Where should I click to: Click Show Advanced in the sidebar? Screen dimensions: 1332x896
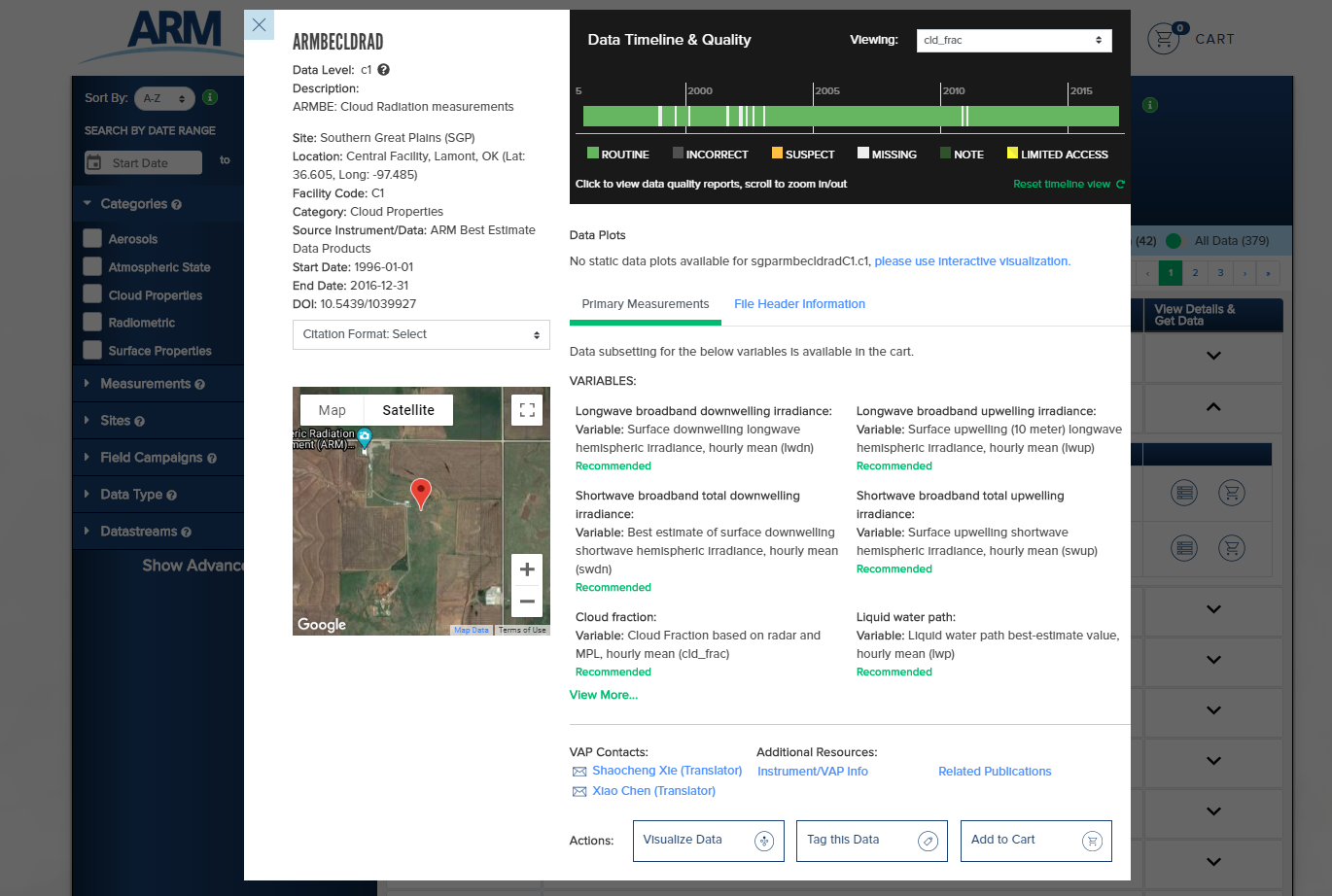click(x=193, y=566)
